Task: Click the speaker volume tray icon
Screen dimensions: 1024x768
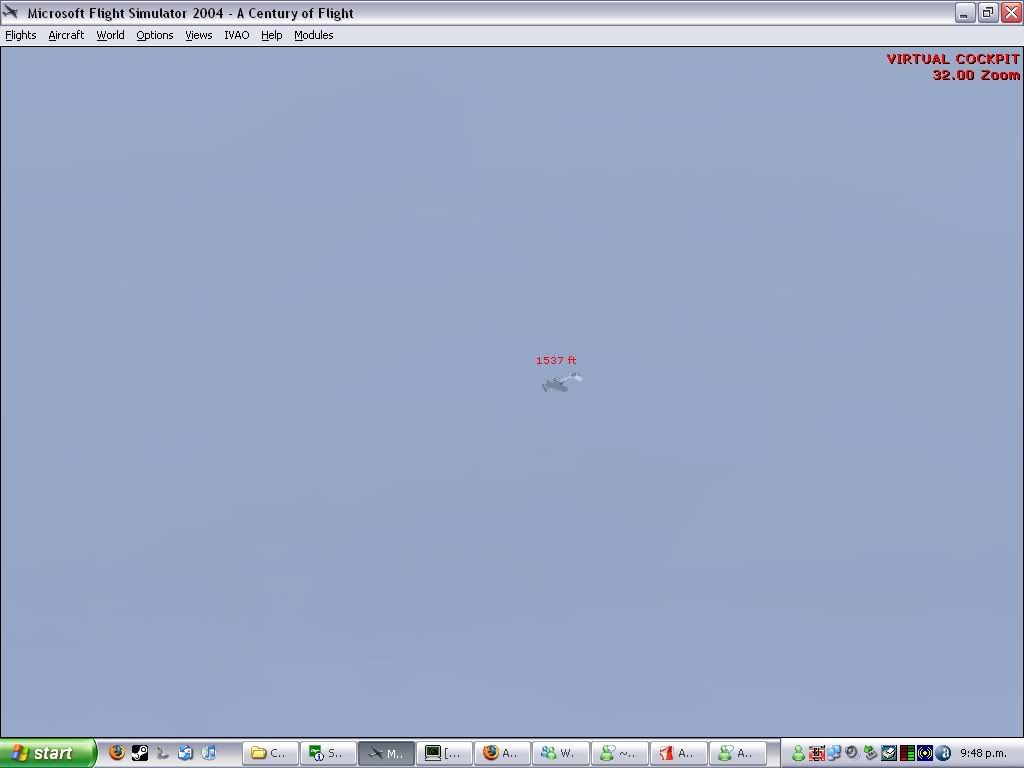Action: pyautogui.click(x=851, y=753)
